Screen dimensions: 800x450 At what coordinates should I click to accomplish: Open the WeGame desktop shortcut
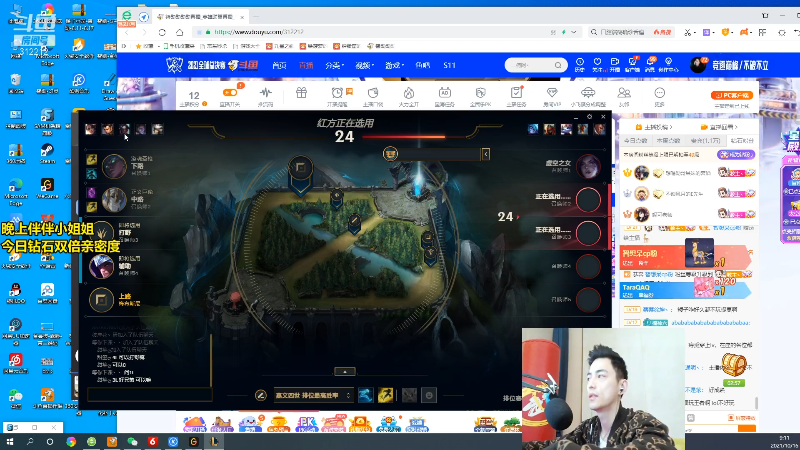(x=47, y=187)
